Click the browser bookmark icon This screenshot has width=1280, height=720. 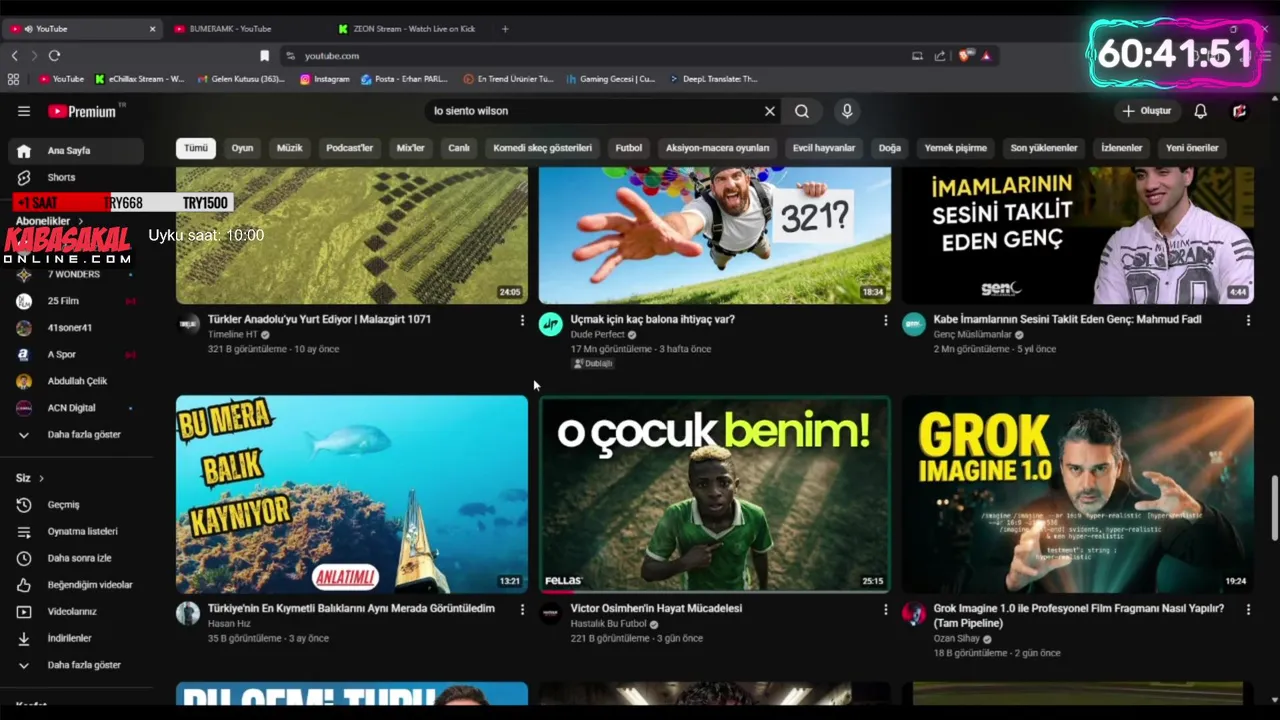tap(264, 56)
